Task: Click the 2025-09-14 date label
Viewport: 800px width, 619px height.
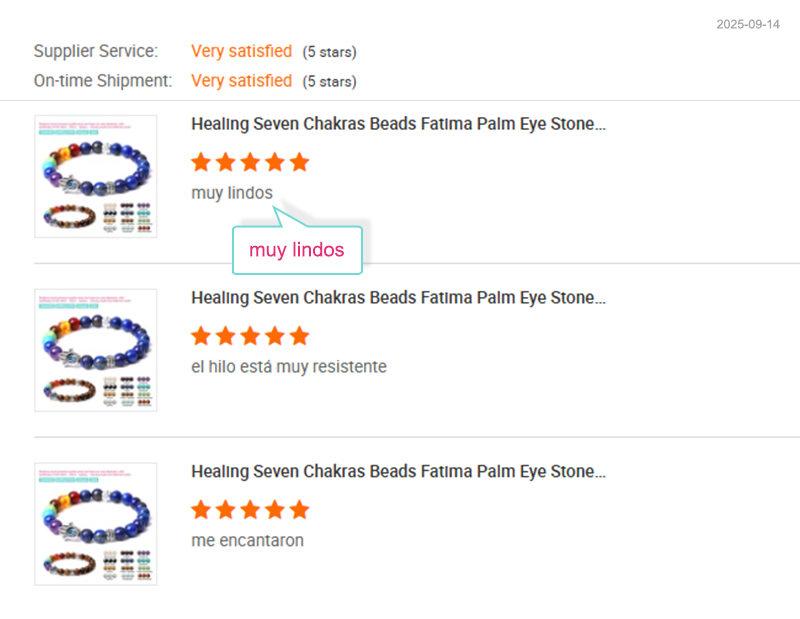Action: pyautogui.click(x=746, y=24)
